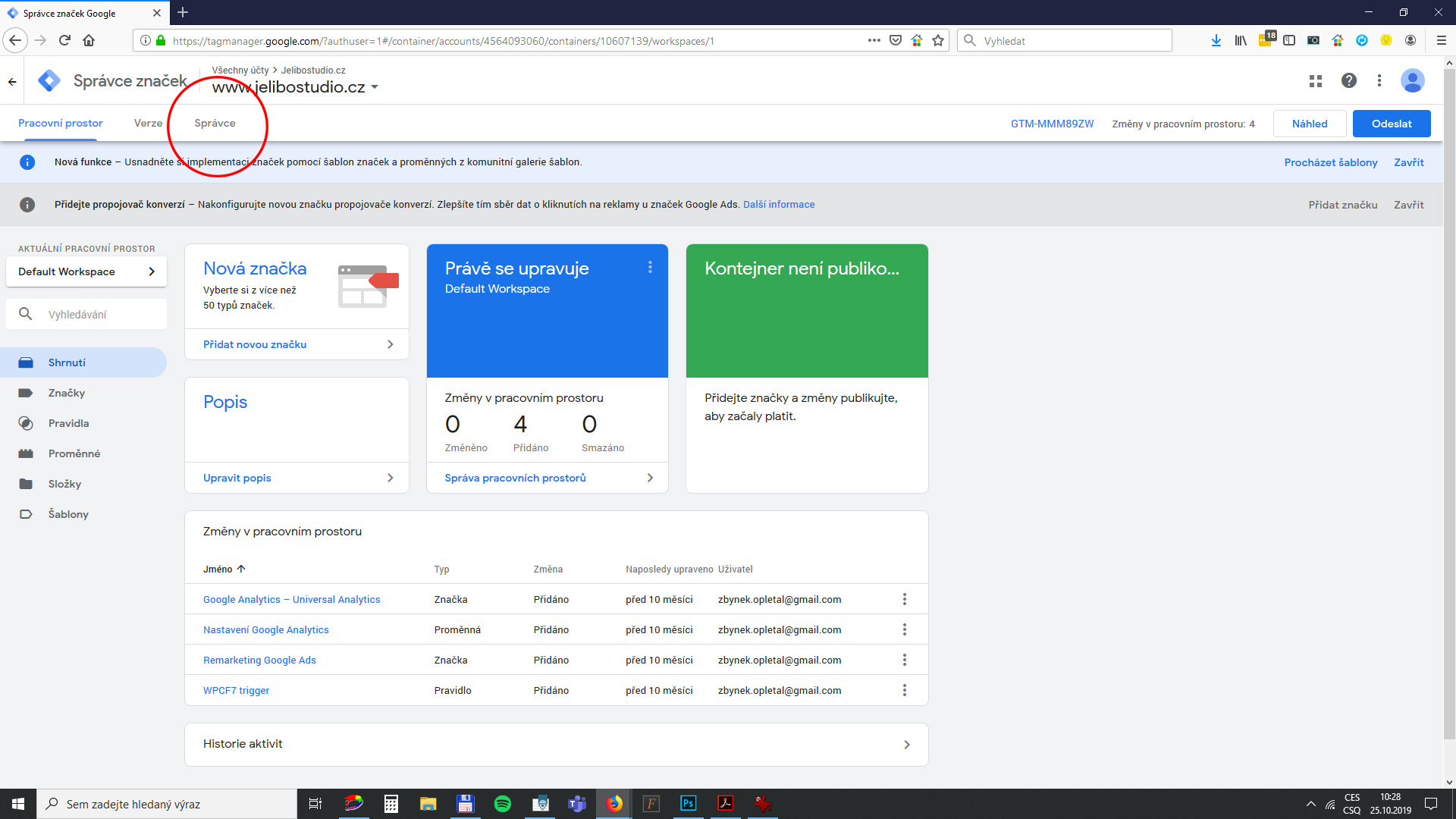The width and height of the screenshot is (1456, 819).
Task: Open Adobe Acrobat from the taskbar
Action: [726, 804]
